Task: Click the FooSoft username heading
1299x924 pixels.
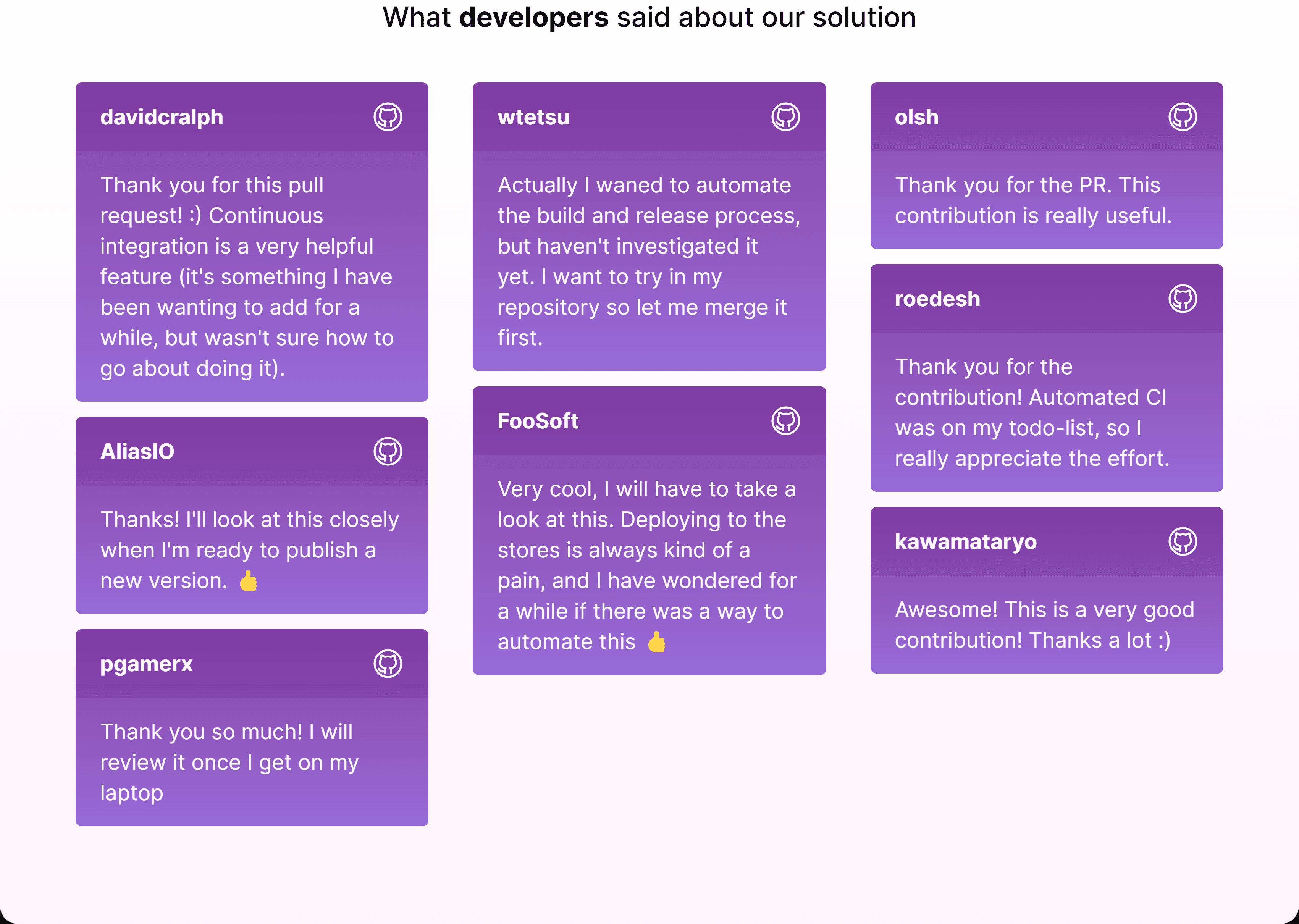Action: click(x=538, y=421)
